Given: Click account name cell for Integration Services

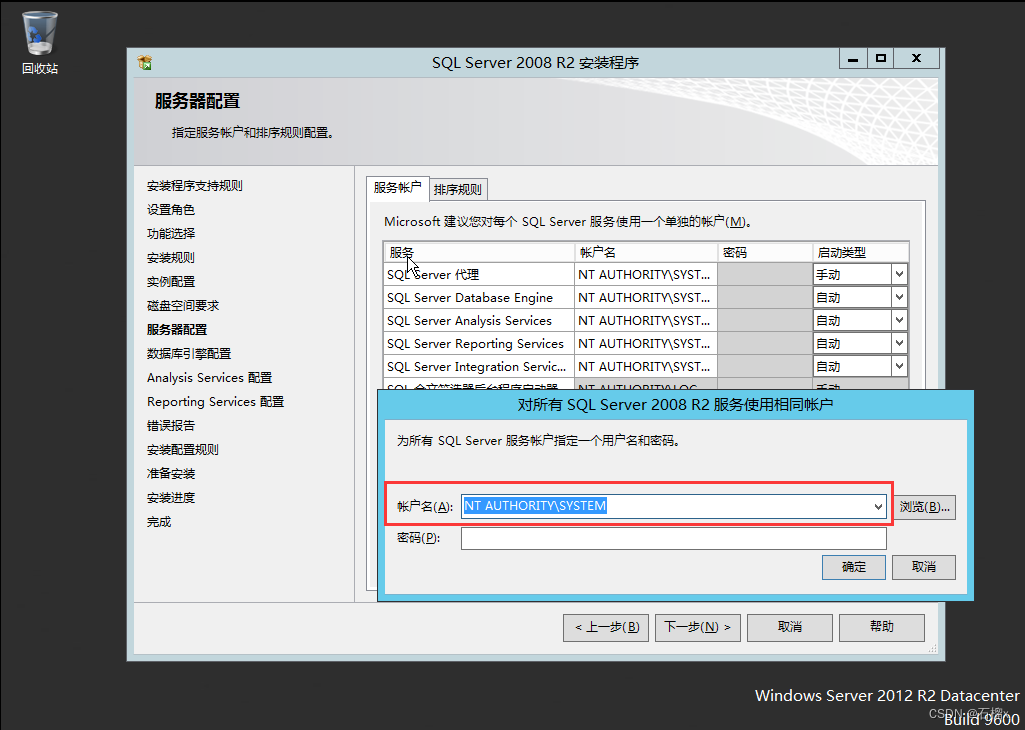Looking at the screenshot, I should point(646,366).
